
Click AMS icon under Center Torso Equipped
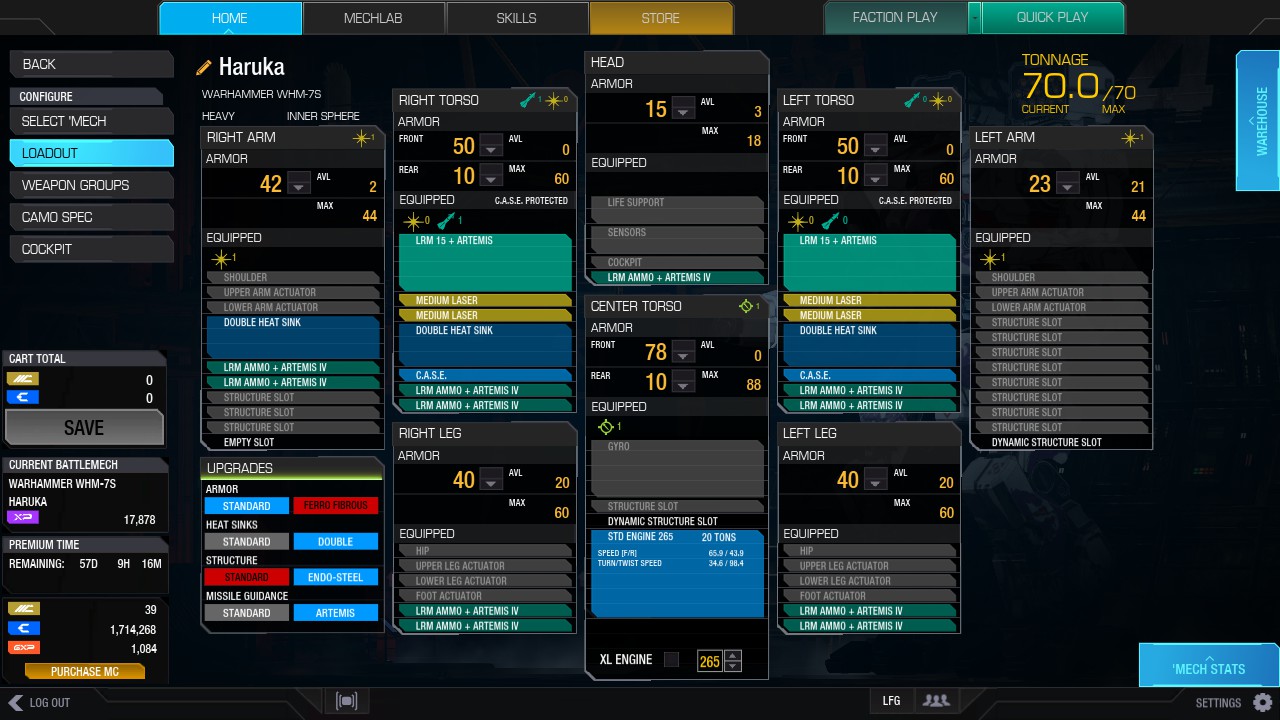click(604, 427)
